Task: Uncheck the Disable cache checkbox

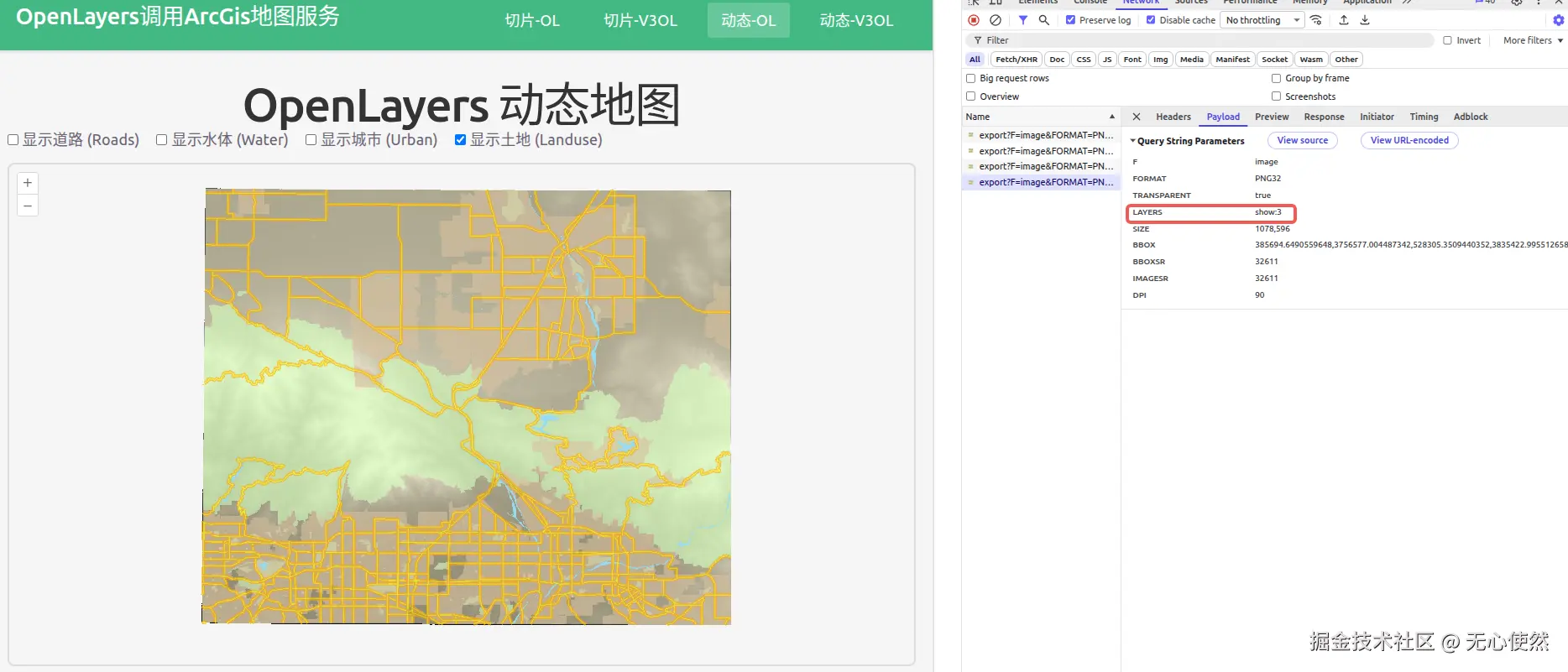Action: (x=1151, y=20)
